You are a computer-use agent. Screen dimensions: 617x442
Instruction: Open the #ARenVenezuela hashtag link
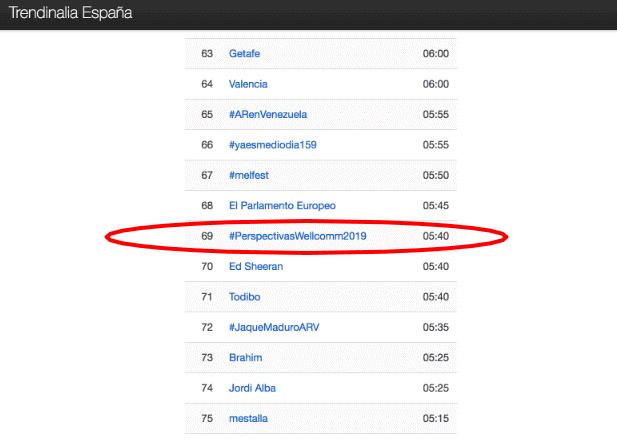coord(268,115)
